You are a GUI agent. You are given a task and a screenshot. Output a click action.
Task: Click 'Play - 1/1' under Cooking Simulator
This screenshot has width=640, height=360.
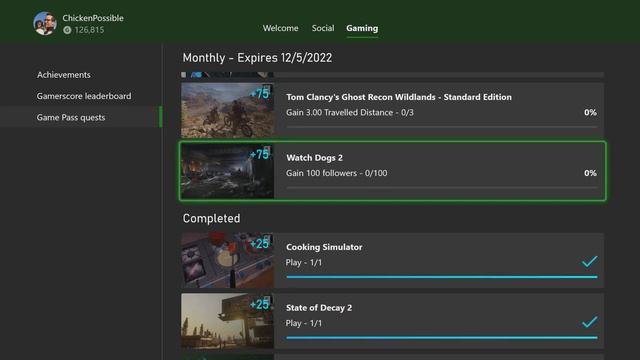(304, 262)
